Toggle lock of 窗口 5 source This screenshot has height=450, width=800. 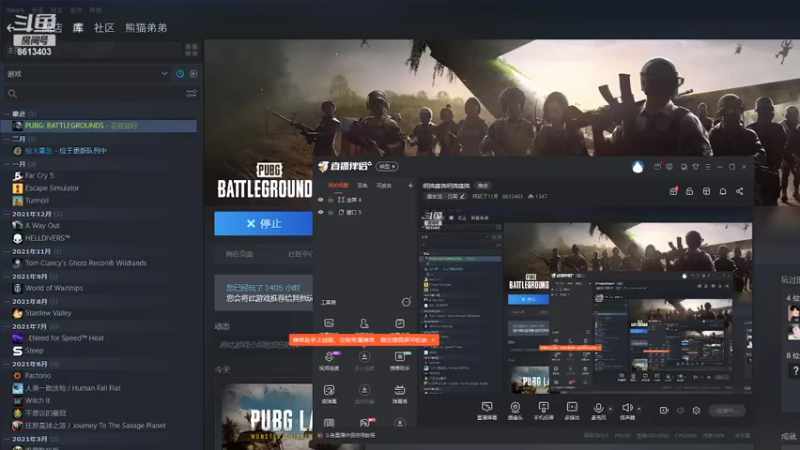[331, 212]
